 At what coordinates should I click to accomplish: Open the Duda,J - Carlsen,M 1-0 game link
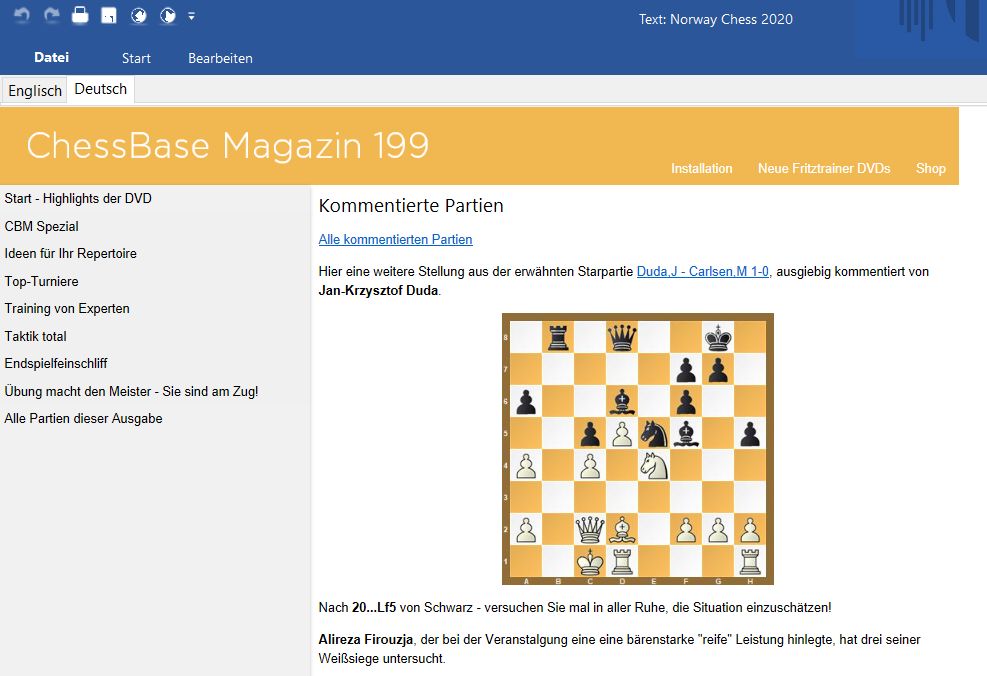[x=703, y=271]
